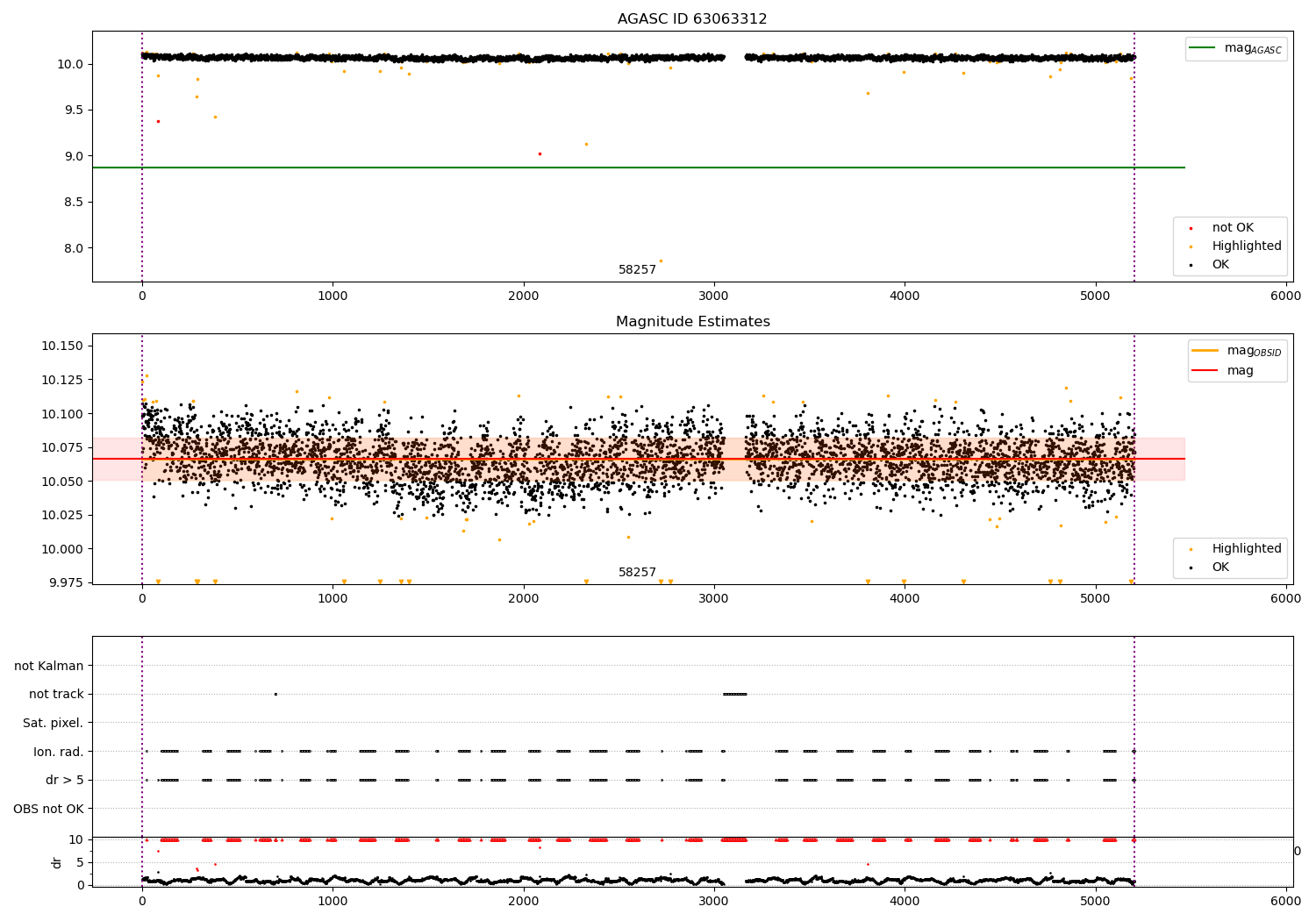The height and width of the screenshot is (921, 1316).
Task: Select "OK" legend entry in top plot
Action: (x=1220, y=265)
